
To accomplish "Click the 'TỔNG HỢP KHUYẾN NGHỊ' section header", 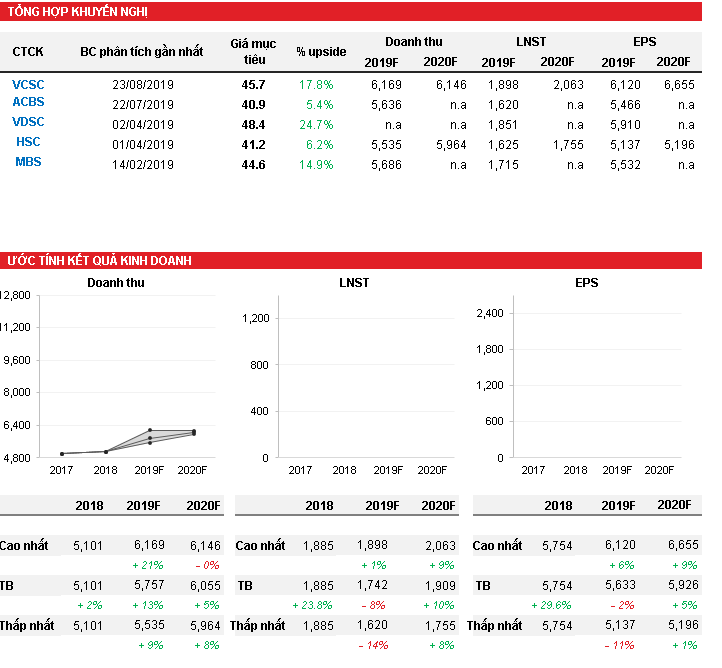I will coord(78,12).
